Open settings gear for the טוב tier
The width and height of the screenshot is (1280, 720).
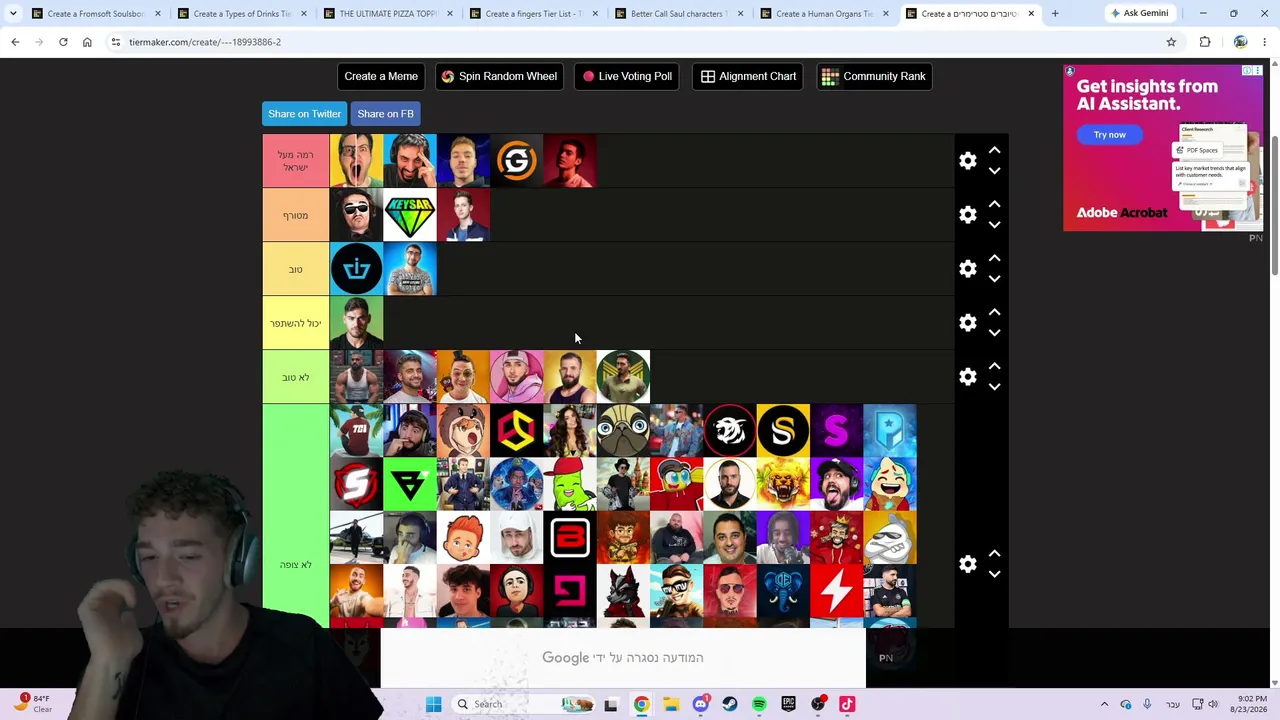[967, 269]
